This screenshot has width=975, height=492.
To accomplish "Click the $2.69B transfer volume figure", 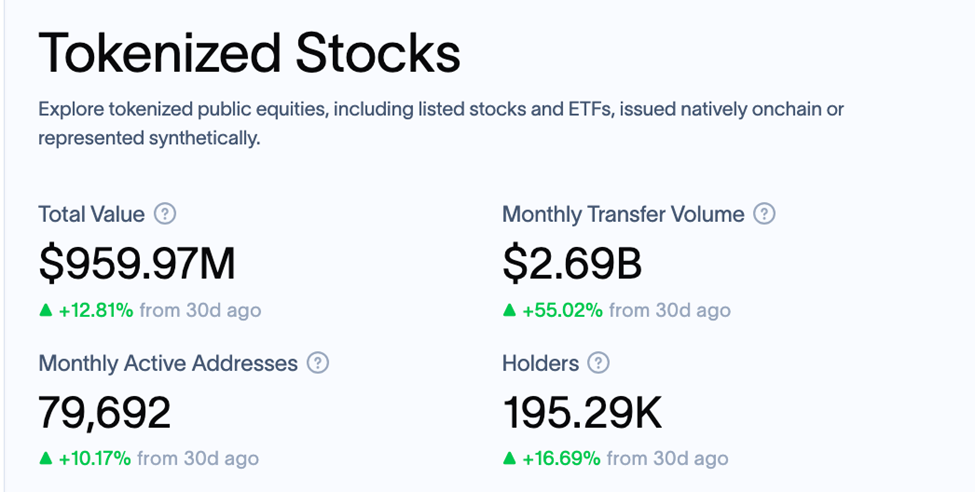I will [x=572, y=263].
